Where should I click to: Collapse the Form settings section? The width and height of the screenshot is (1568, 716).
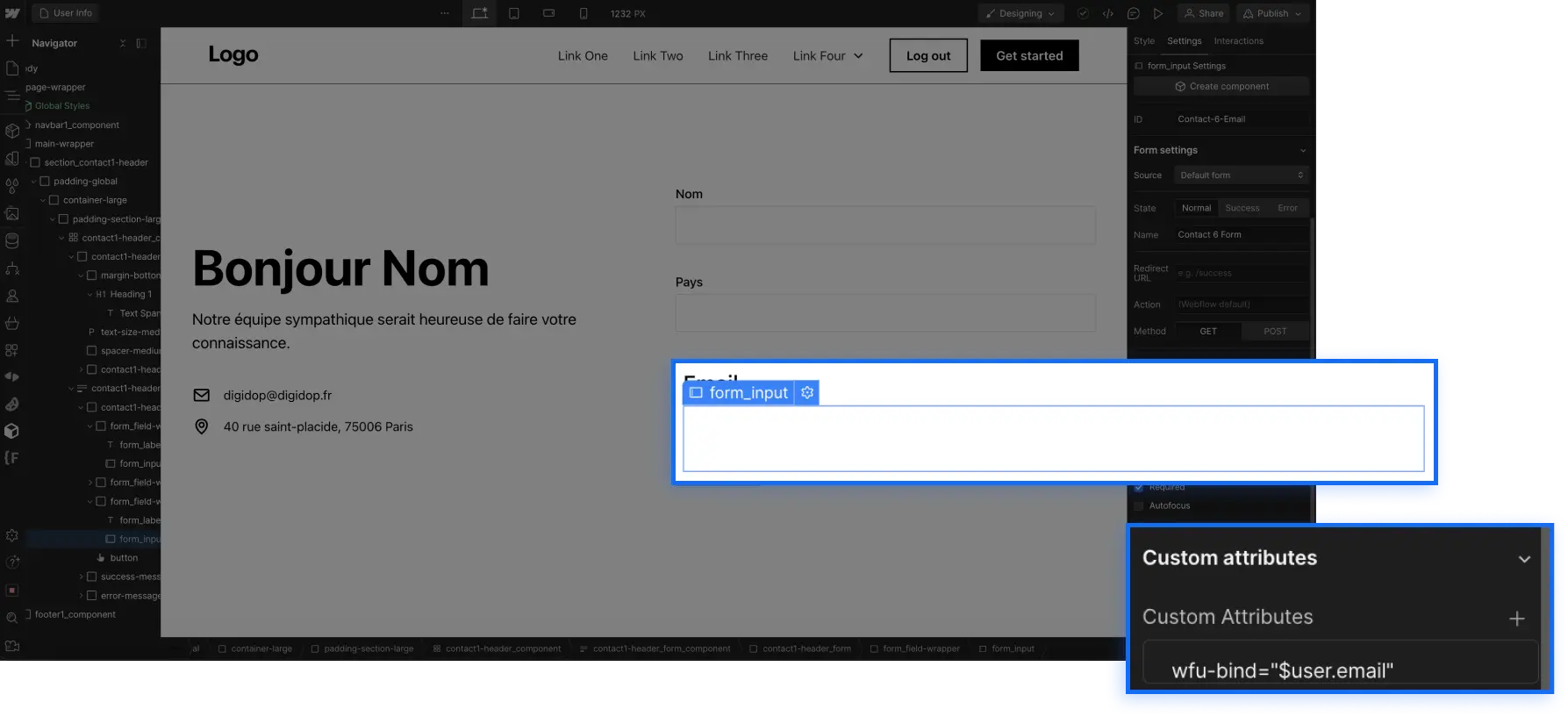pyautogui.click(x=1303, y=150)
